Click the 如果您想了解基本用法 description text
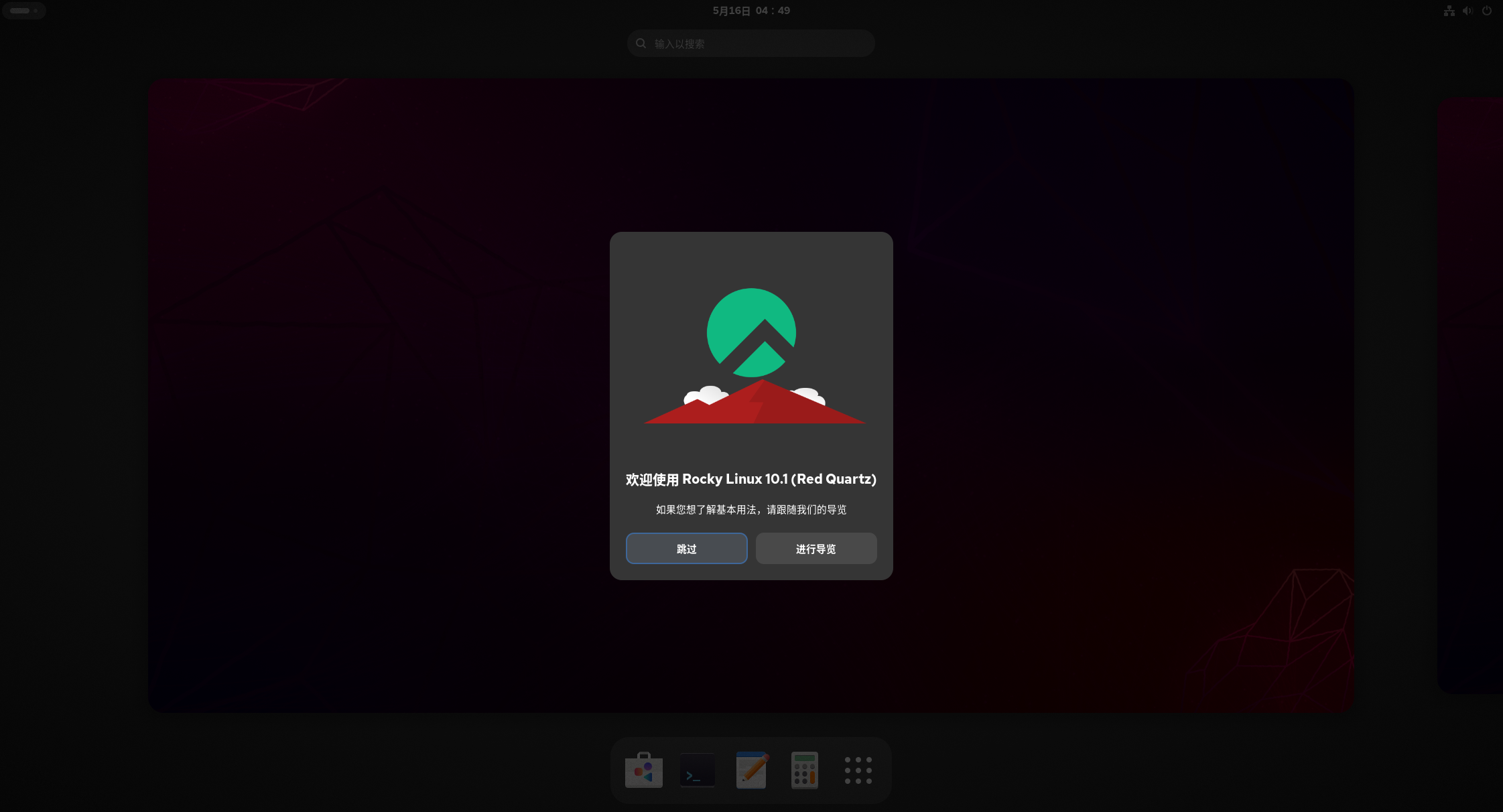 pyautogui.click(x=751, y=510)
